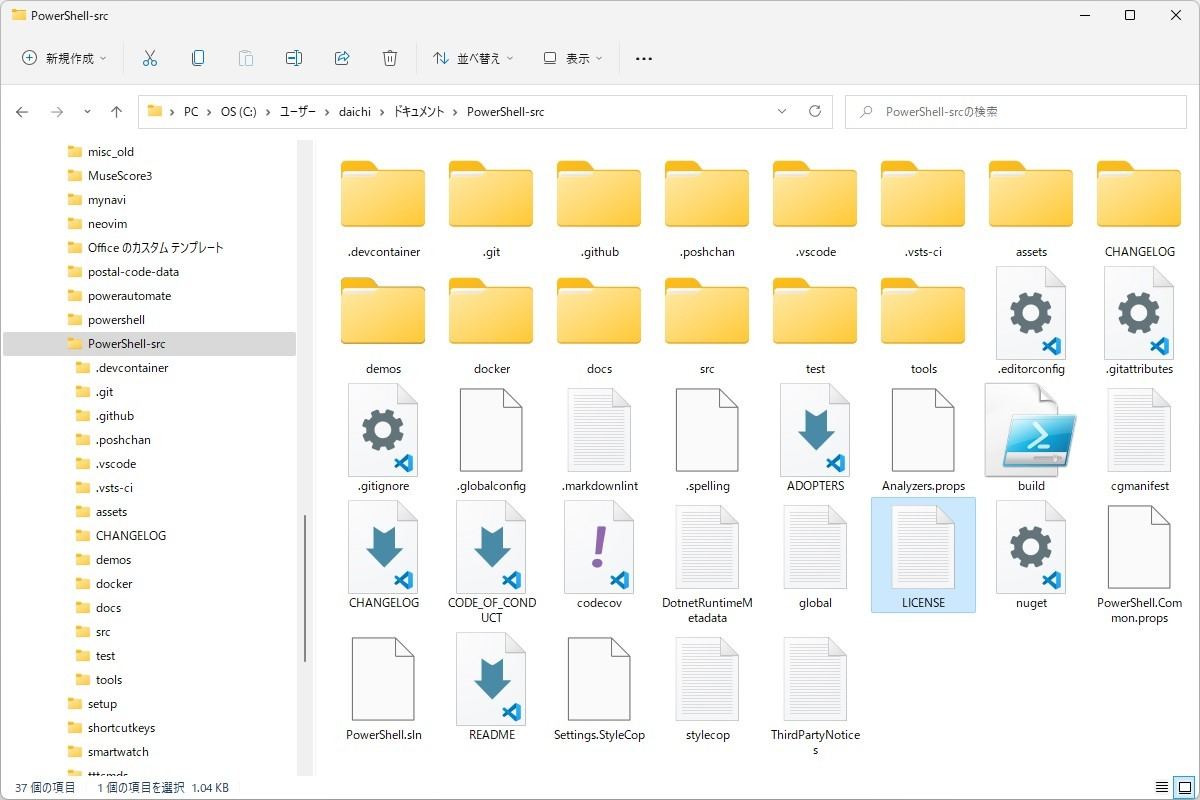
Task: Expand the chevron after ユーザー in path
Action: coord(328,112)
